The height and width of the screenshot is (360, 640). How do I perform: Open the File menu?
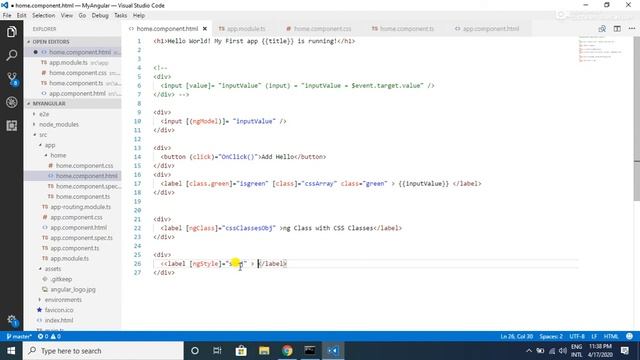[7, 15]
